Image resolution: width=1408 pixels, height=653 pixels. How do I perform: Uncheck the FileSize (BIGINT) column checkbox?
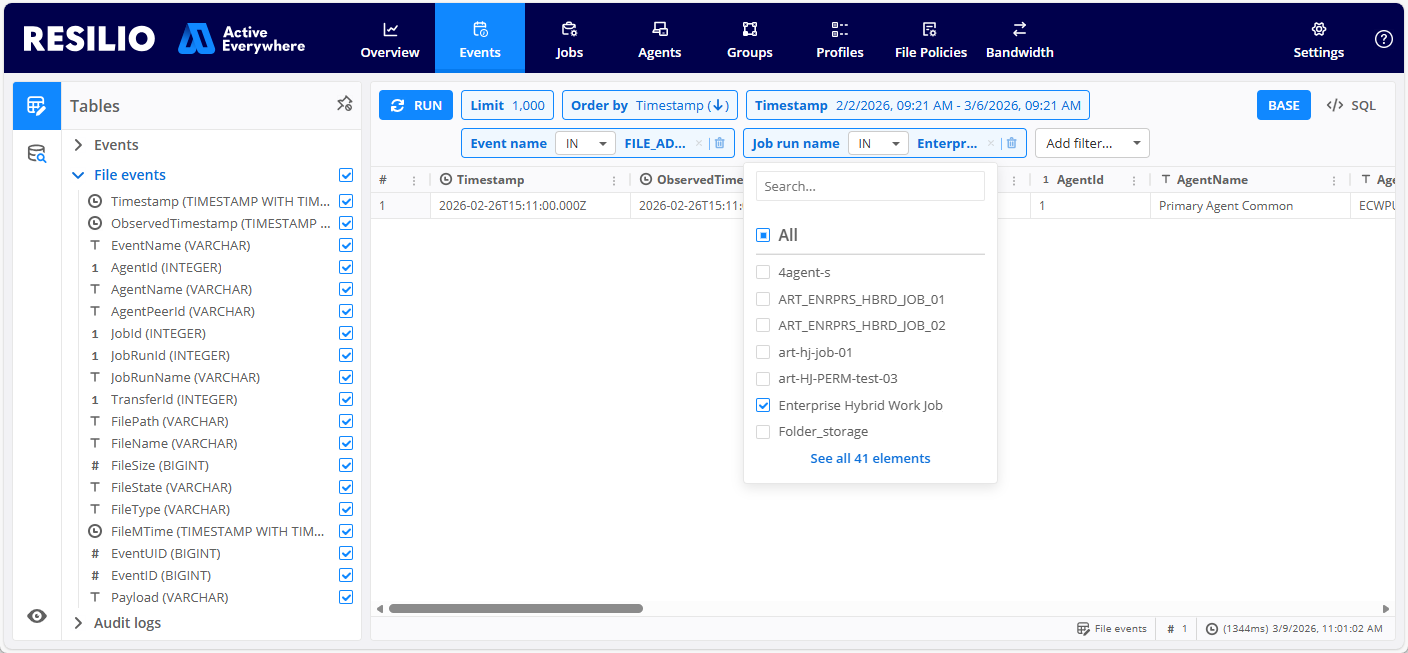pos(346,465)
